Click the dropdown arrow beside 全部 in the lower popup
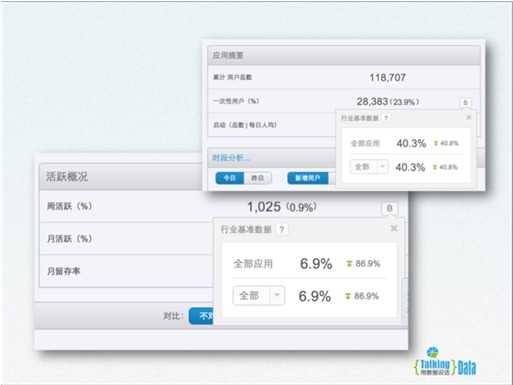 277,295
